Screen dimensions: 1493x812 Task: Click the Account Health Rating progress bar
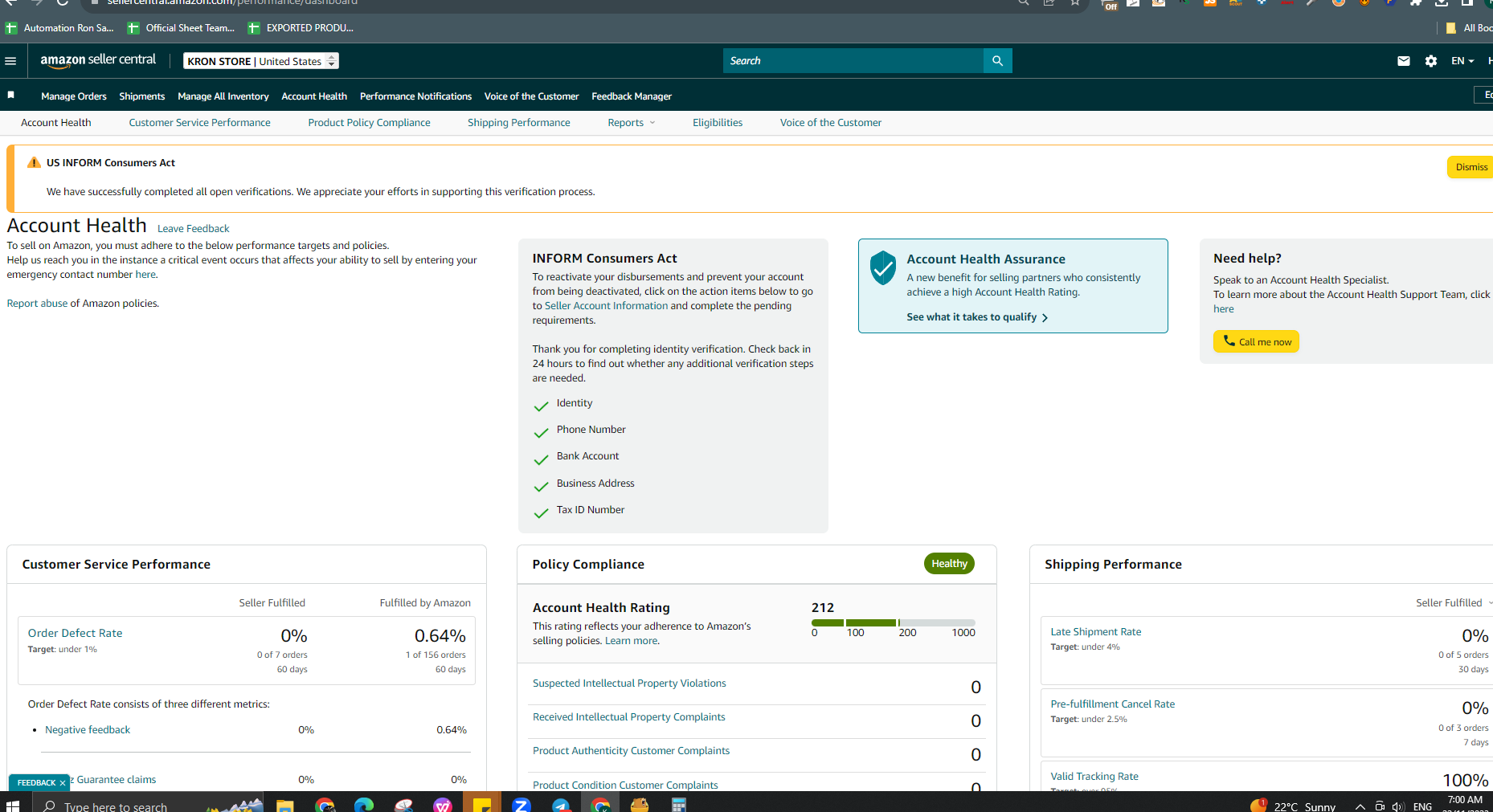[894, 622]
